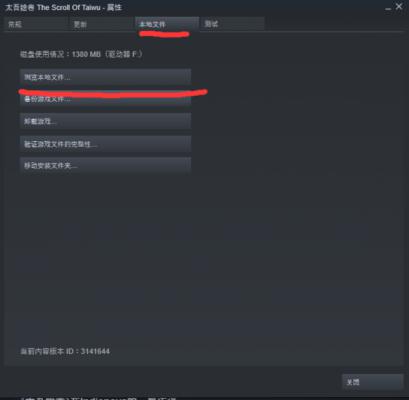409x400 pixels.
Task: Click the red underline beneath the Local Files tab
Action: pyautogui.click(x=164, y=34)
